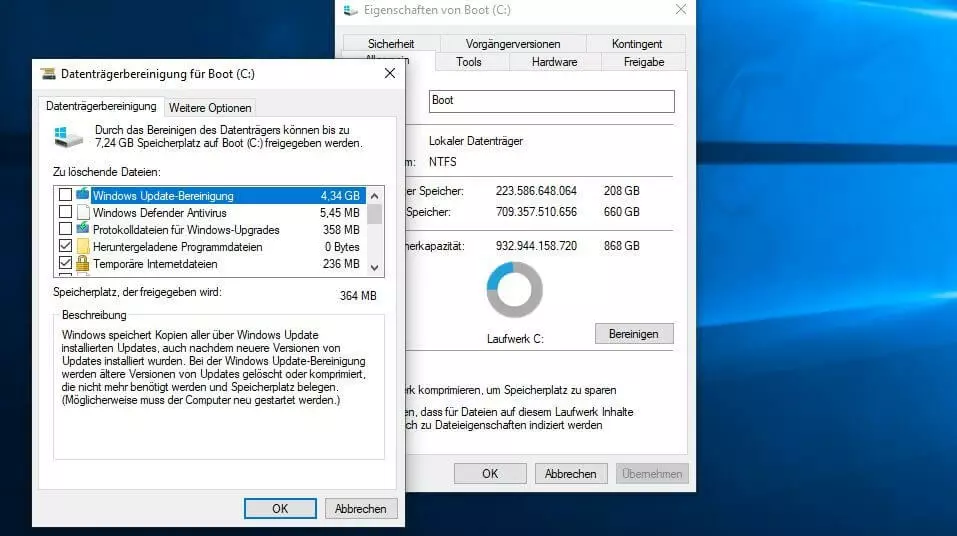Screen dimensions: 957x536
Task: Click the drive name field containing Boot
Action: [552, 101]
